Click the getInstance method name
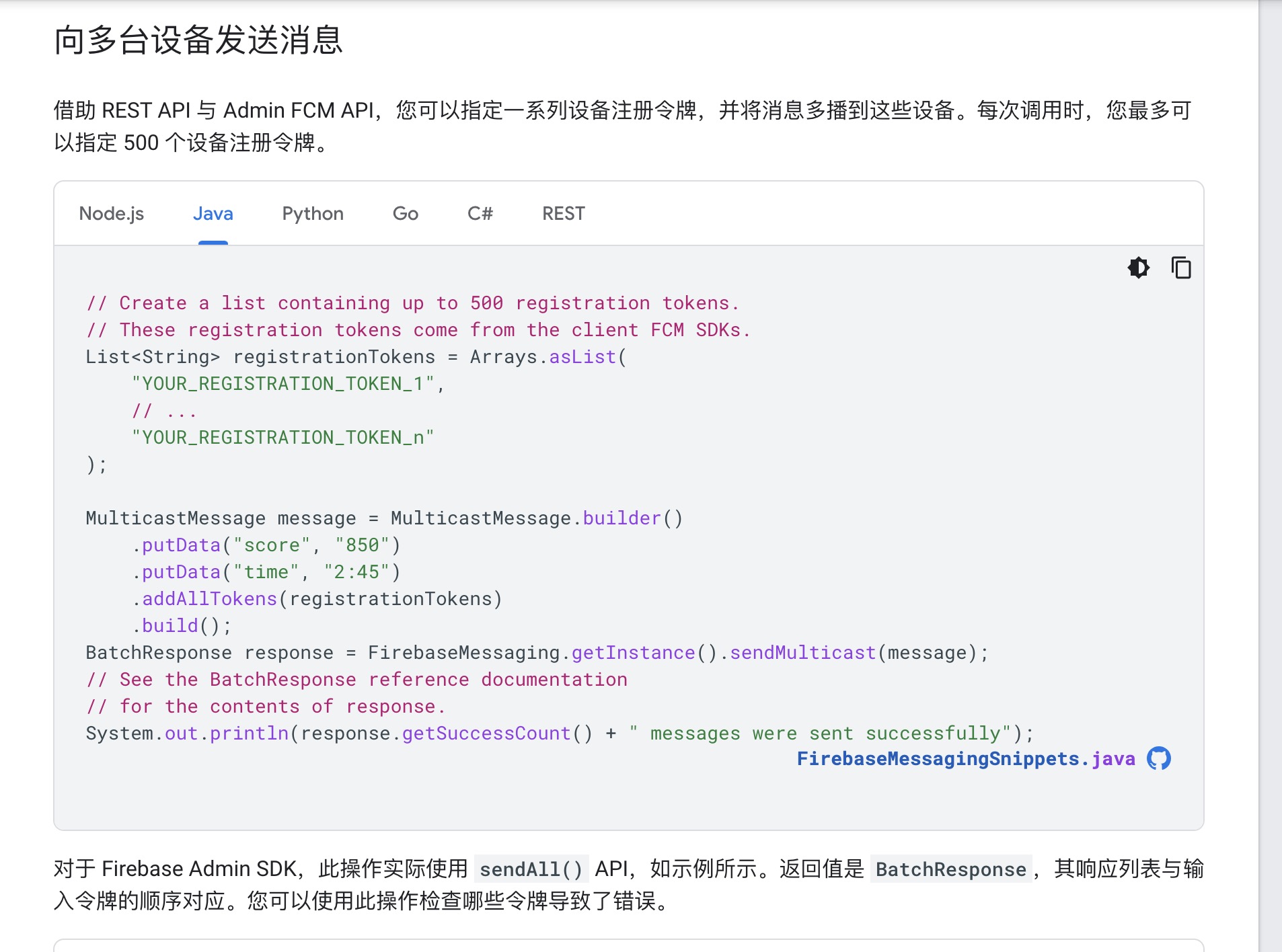The image size is (1282, 952). [x=634, y=653]
